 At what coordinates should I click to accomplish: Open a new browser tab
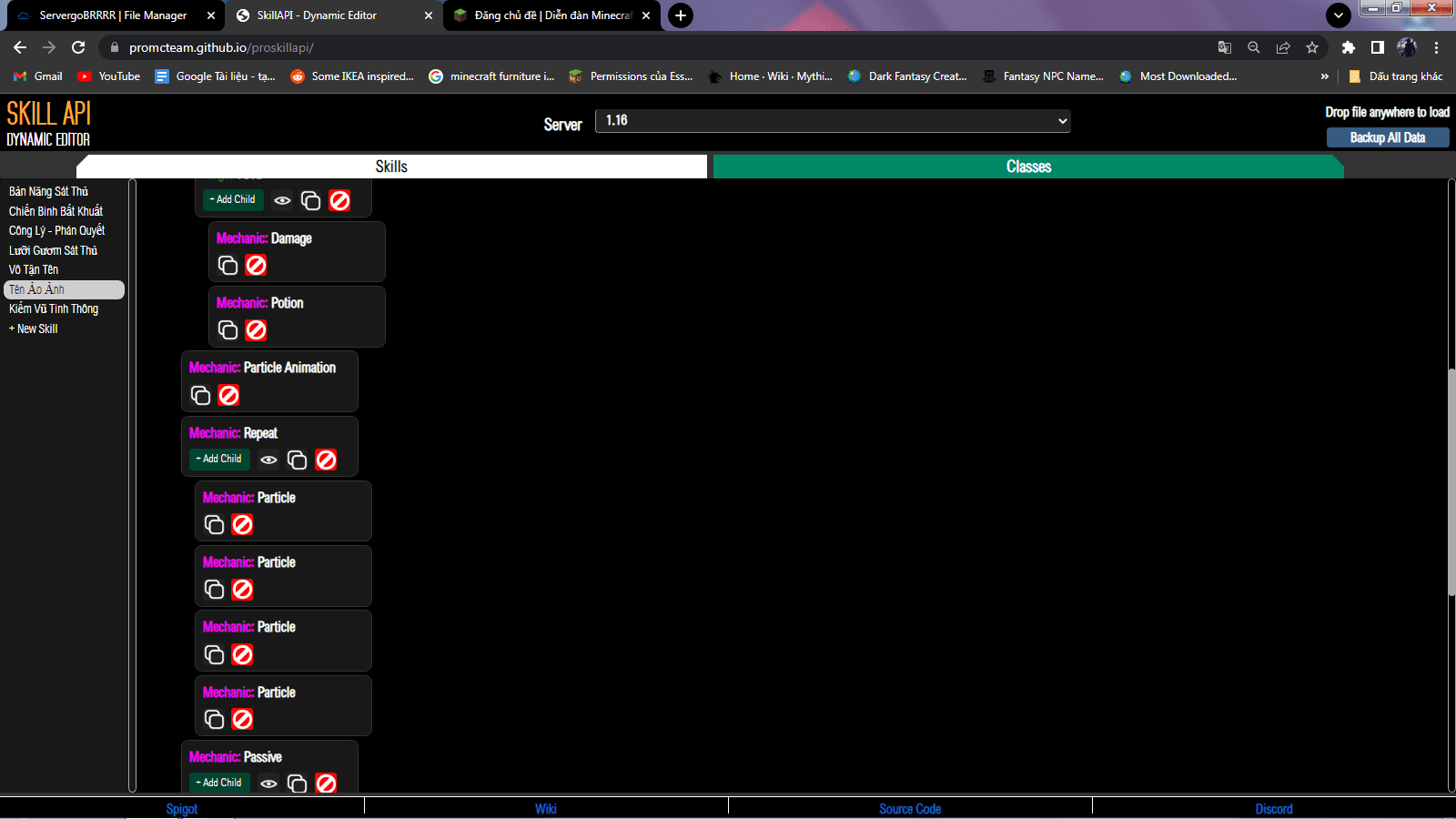coord(681,15)
